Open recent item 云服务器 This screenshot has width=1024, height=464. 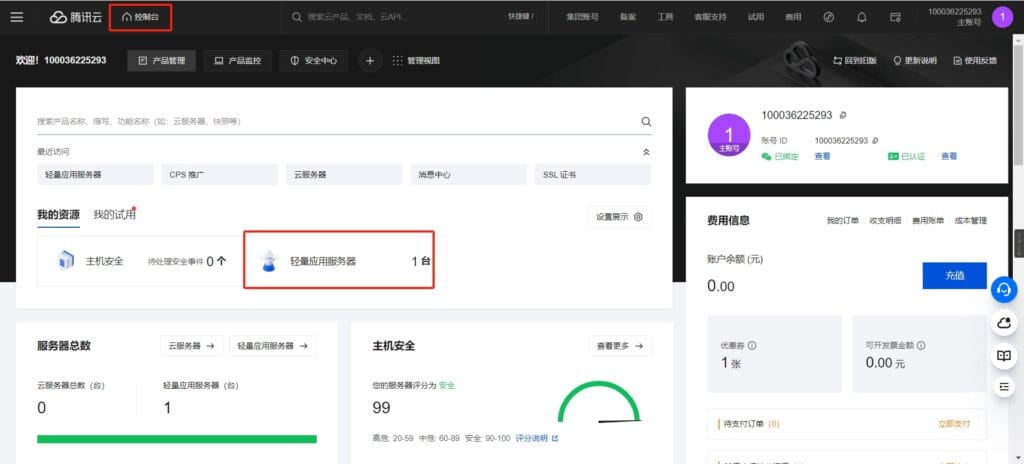[x=344, y=175]
